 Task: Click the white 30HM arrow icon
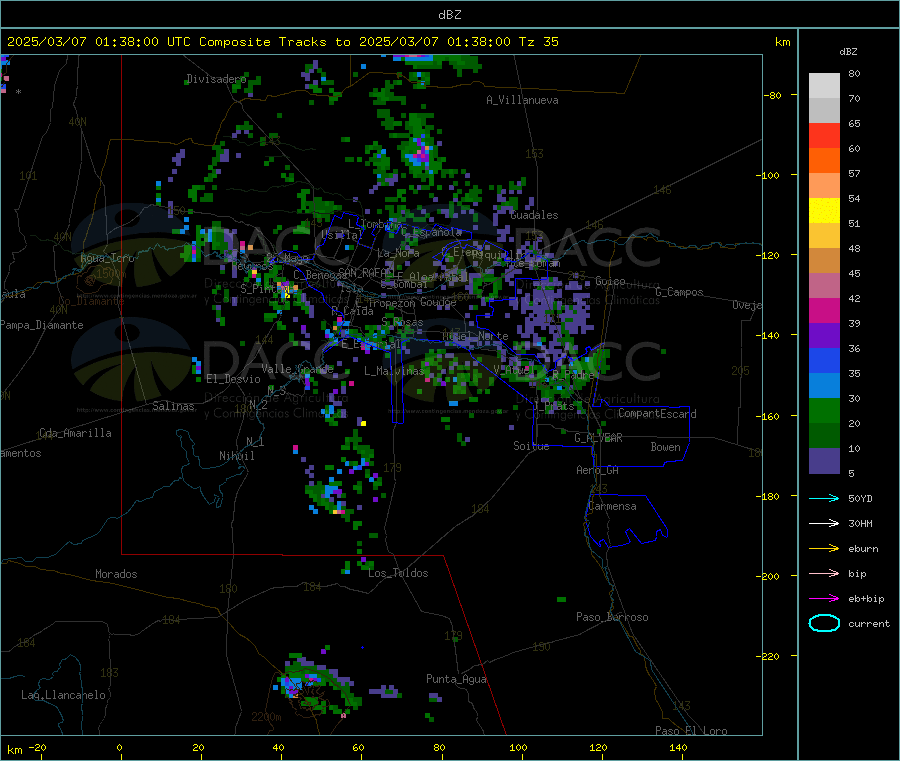[x=824, y=523]
